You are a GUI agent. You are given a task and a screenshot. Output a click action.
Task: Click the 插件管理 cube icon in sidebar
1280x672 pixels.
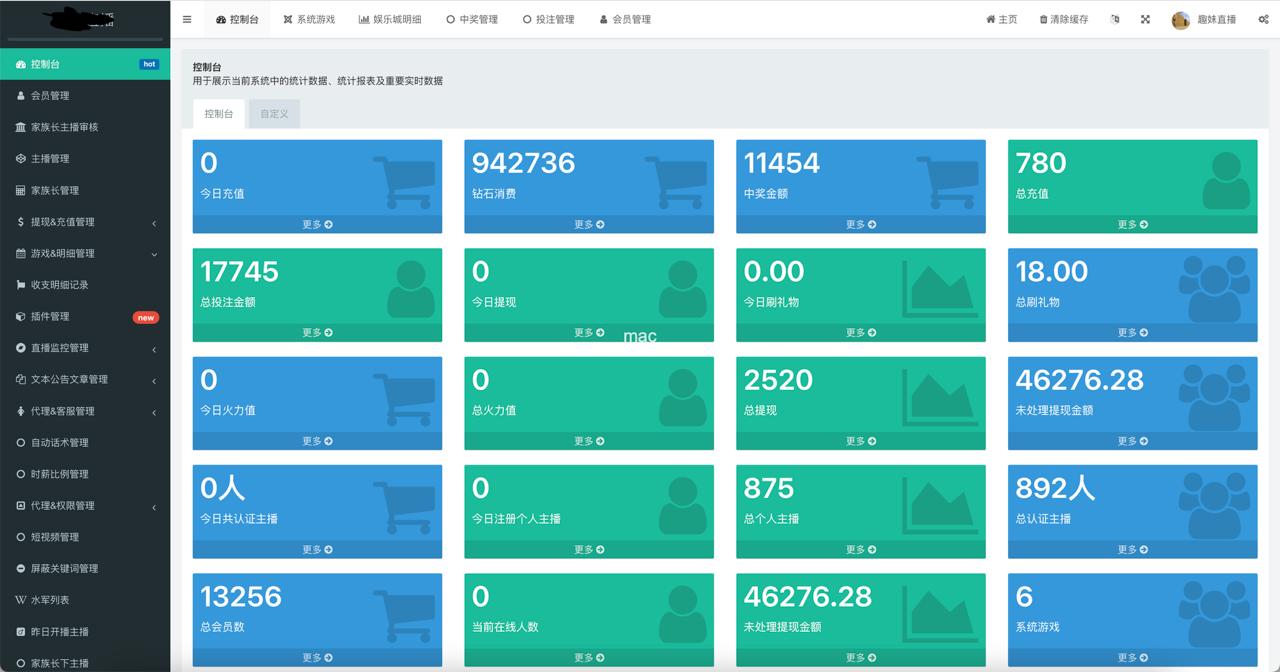[x=21, y=316]
